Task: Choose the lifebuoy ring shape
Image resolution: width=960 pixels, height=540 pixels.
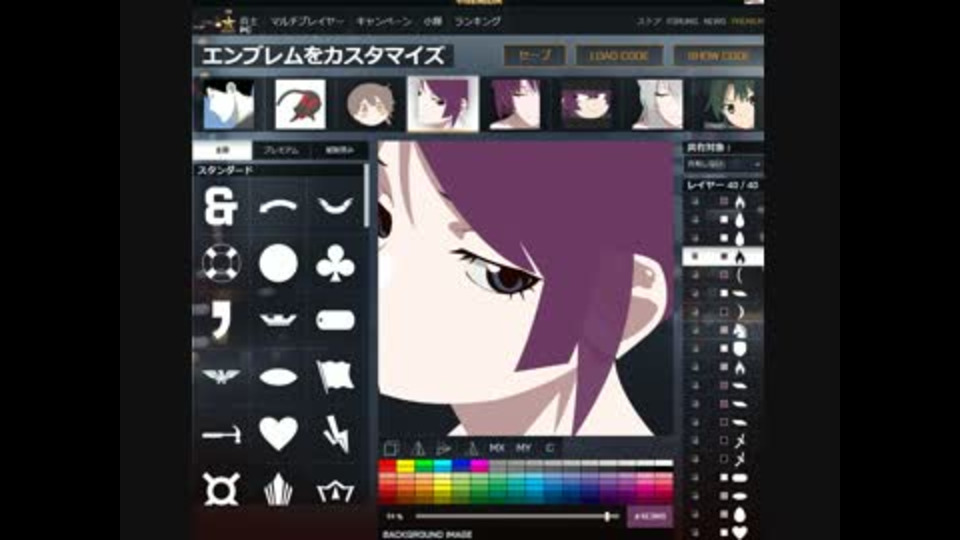Action: coord(221,263)
